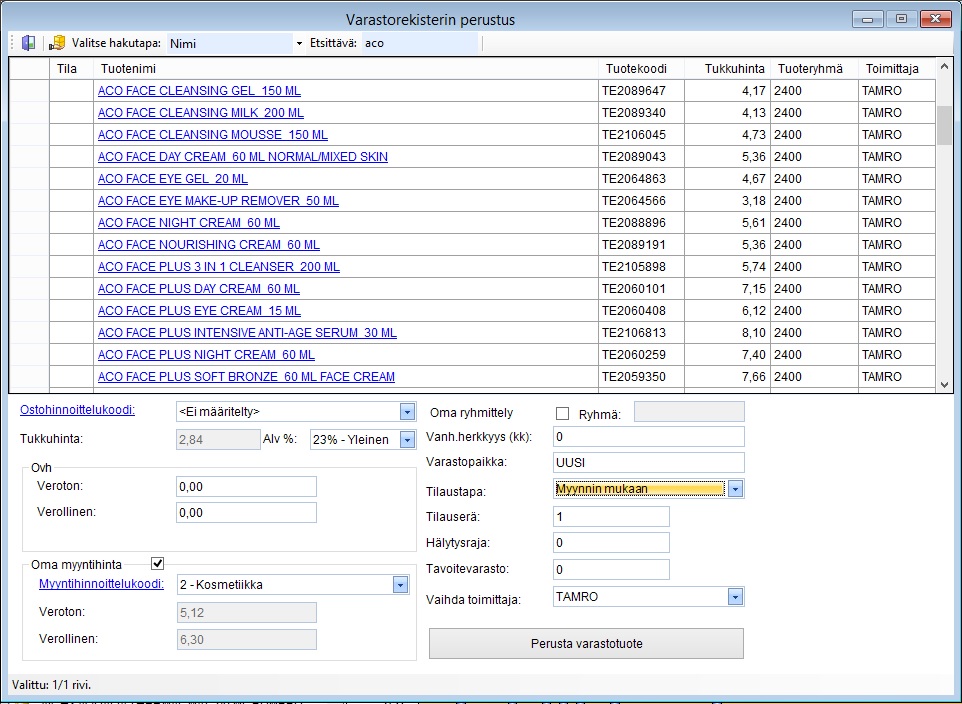This screenshot has height=704, width=962.
Task: Open ACO FACE PLUS NIGHT CREAM link
Action: coord(206,355)
